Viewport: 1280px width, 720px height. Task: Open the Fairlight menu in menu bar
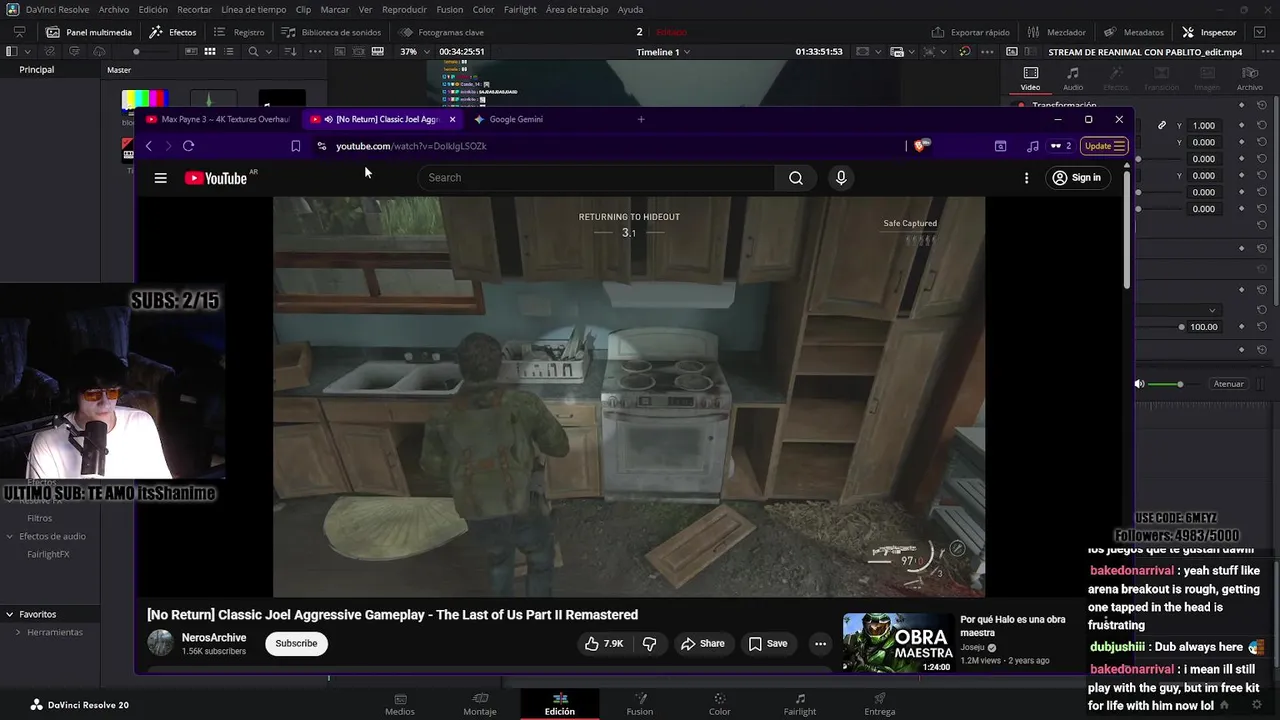(520, 9)
